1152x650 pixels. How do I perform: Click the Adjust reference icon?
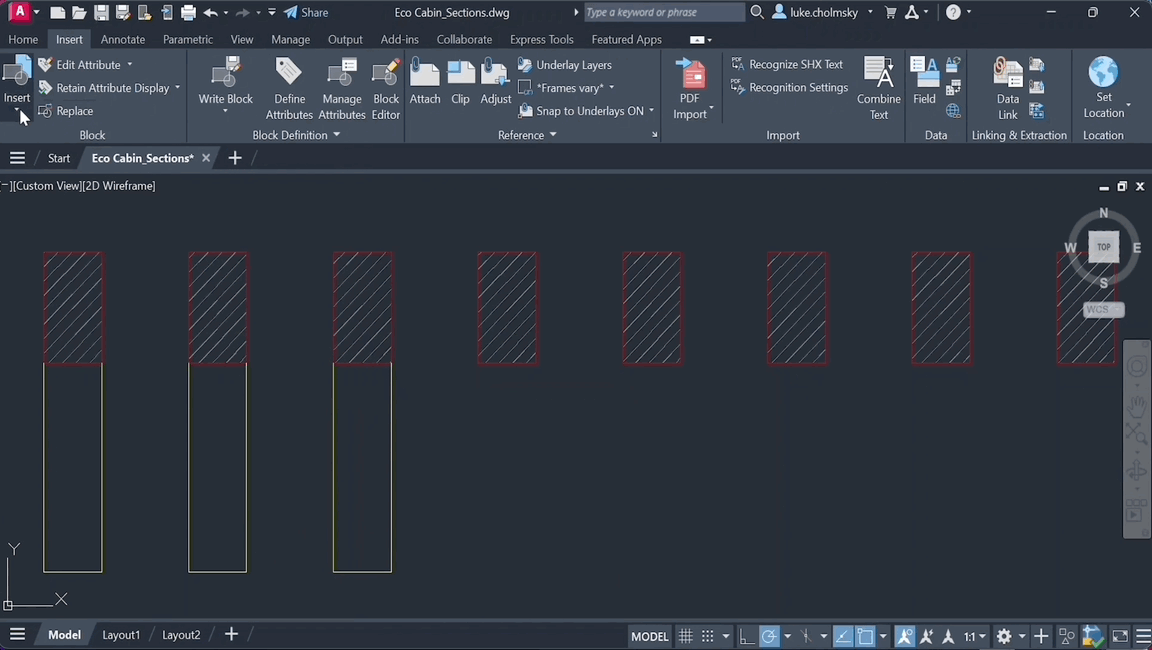pos(495,73)
